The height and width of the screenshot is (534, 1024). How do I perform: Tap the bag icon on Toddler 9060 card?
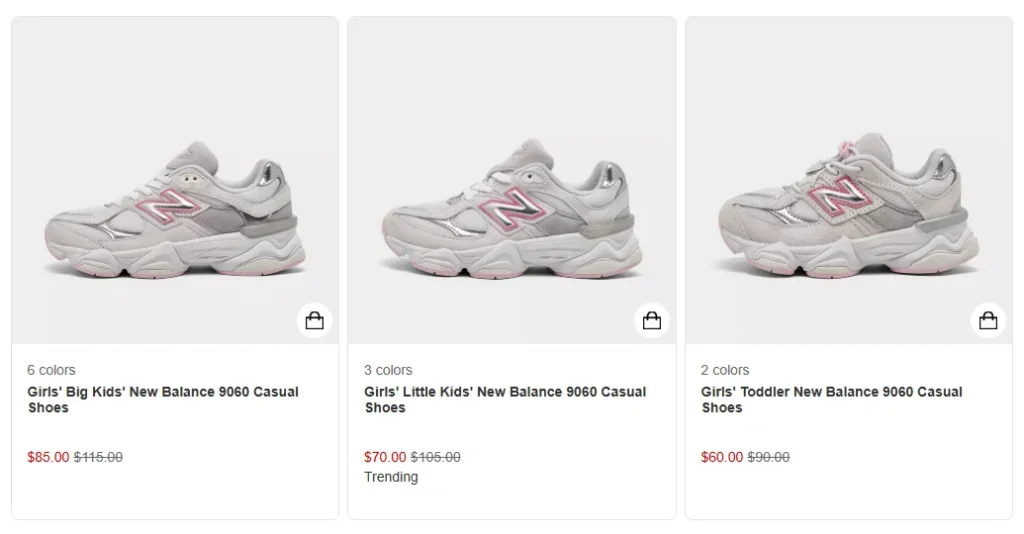tap(988, 321)
